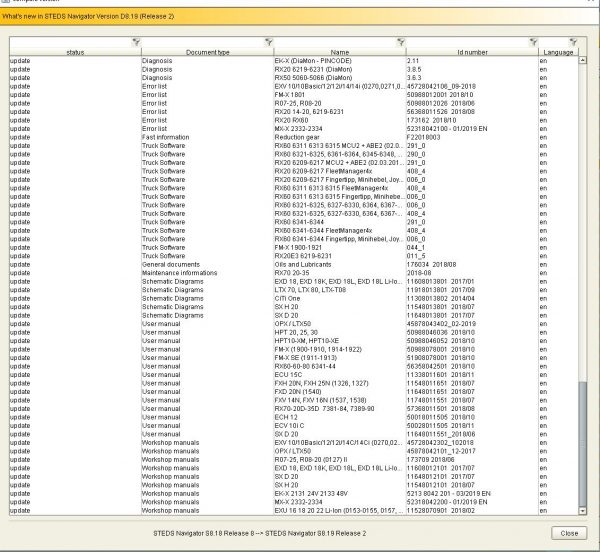Viewport: 600px width, 552px height.
Task: Click the scrollbar down arrow
Action: click(x=582, y=511)
